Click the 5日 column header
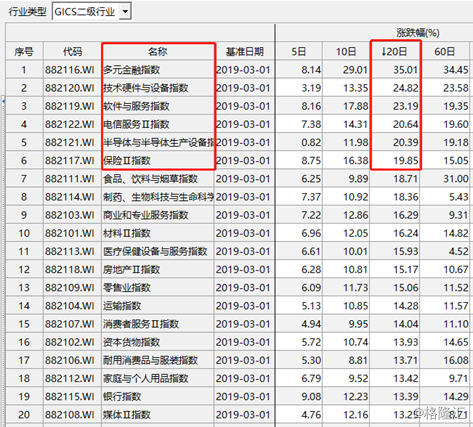 coord(299,51)
